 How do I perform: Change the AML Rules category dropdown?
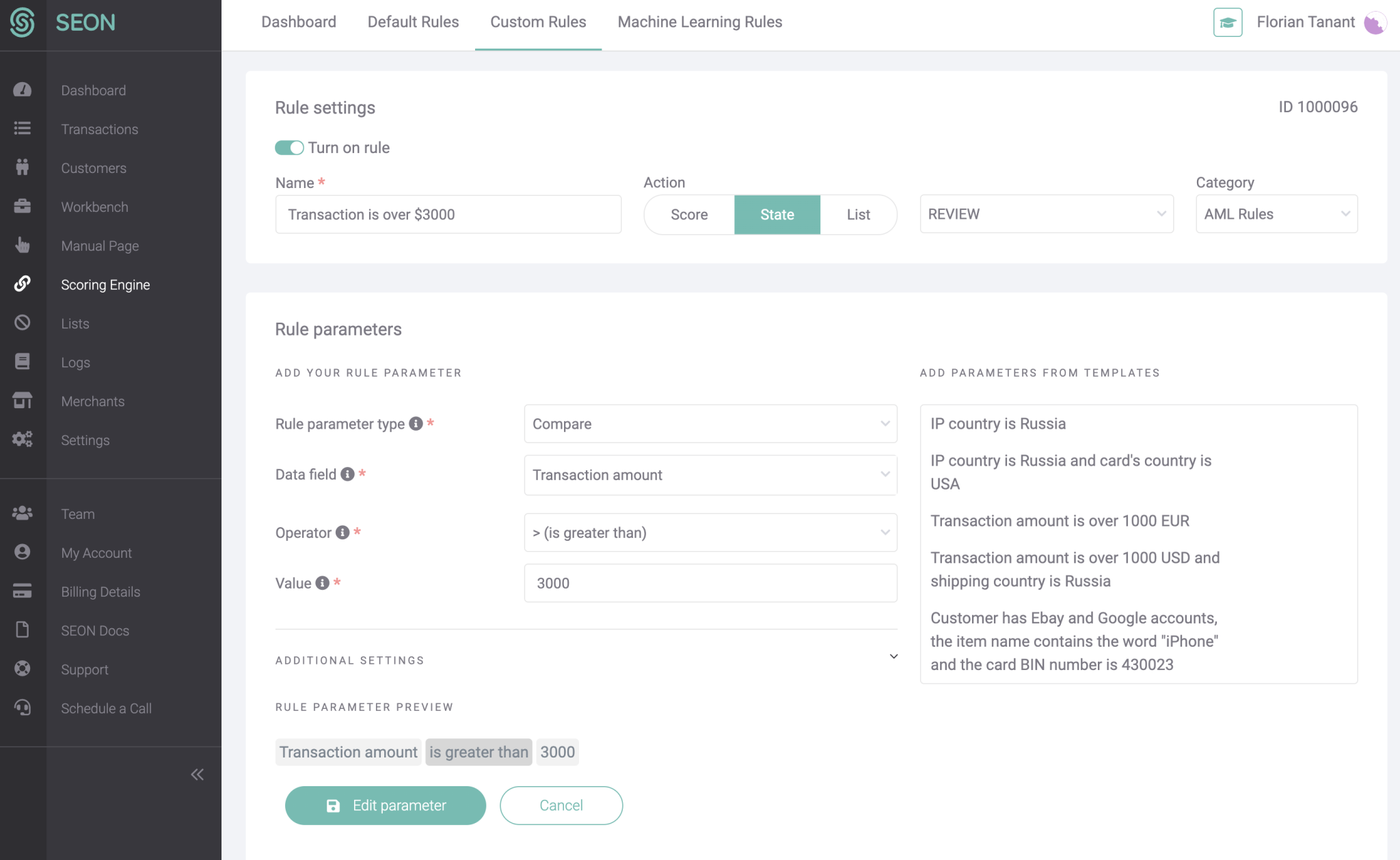(1276, 214)
